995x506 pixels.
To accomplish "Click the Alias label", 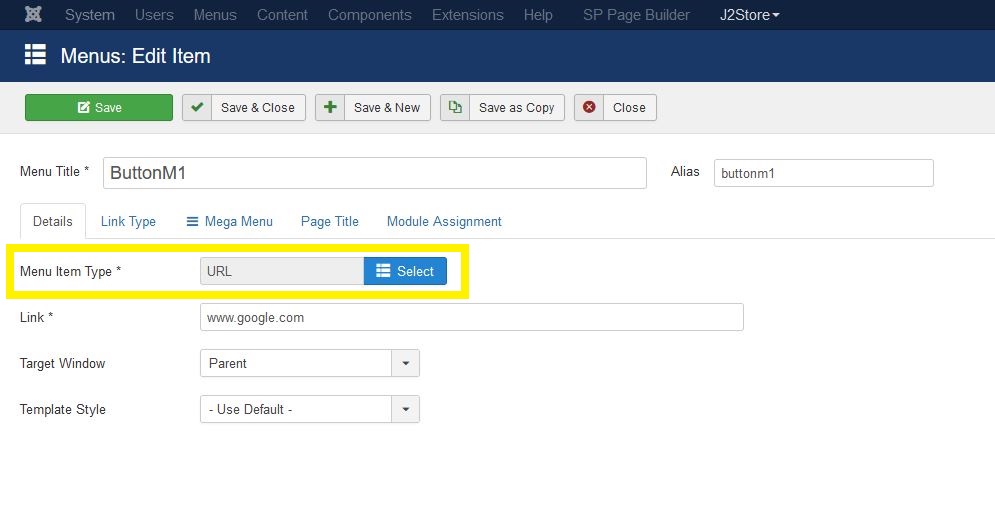I will tap(685, 171).
